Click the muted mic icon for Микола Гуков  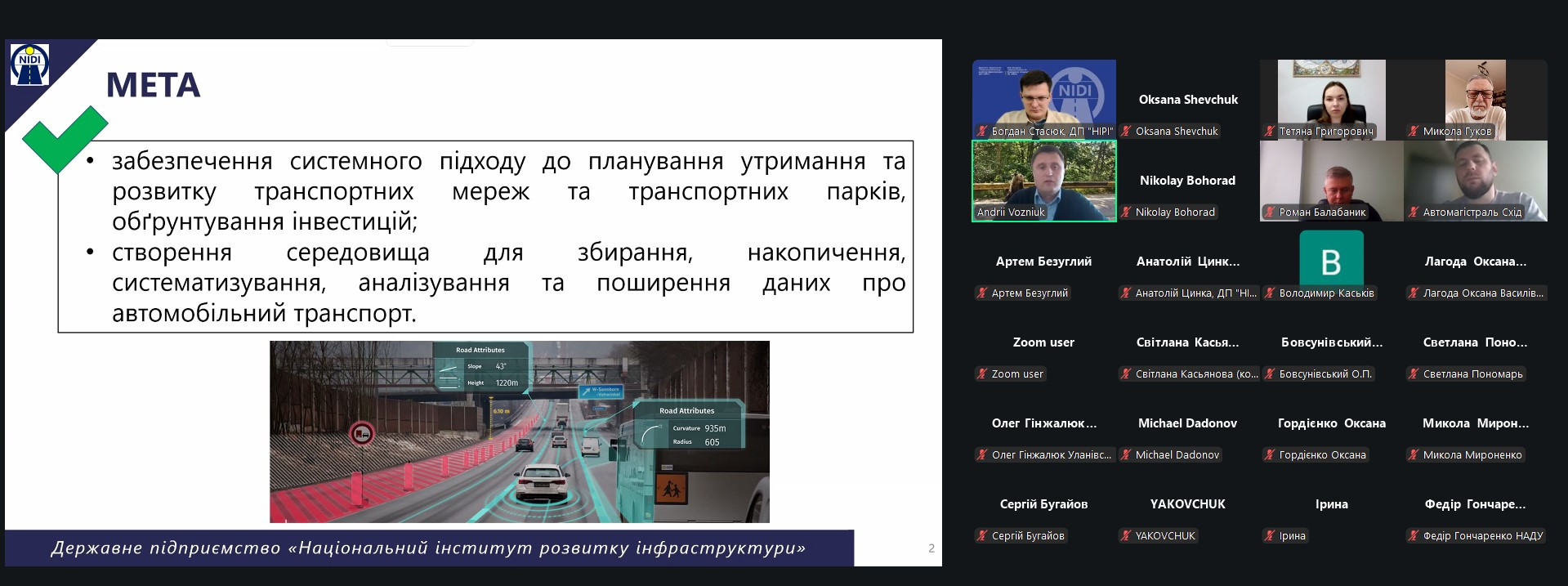tap(1414, 132)
